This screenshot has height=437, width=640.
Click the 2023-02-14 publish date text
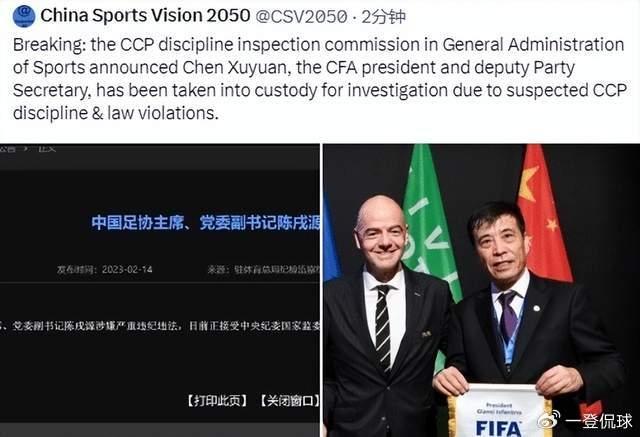[127, 269]
